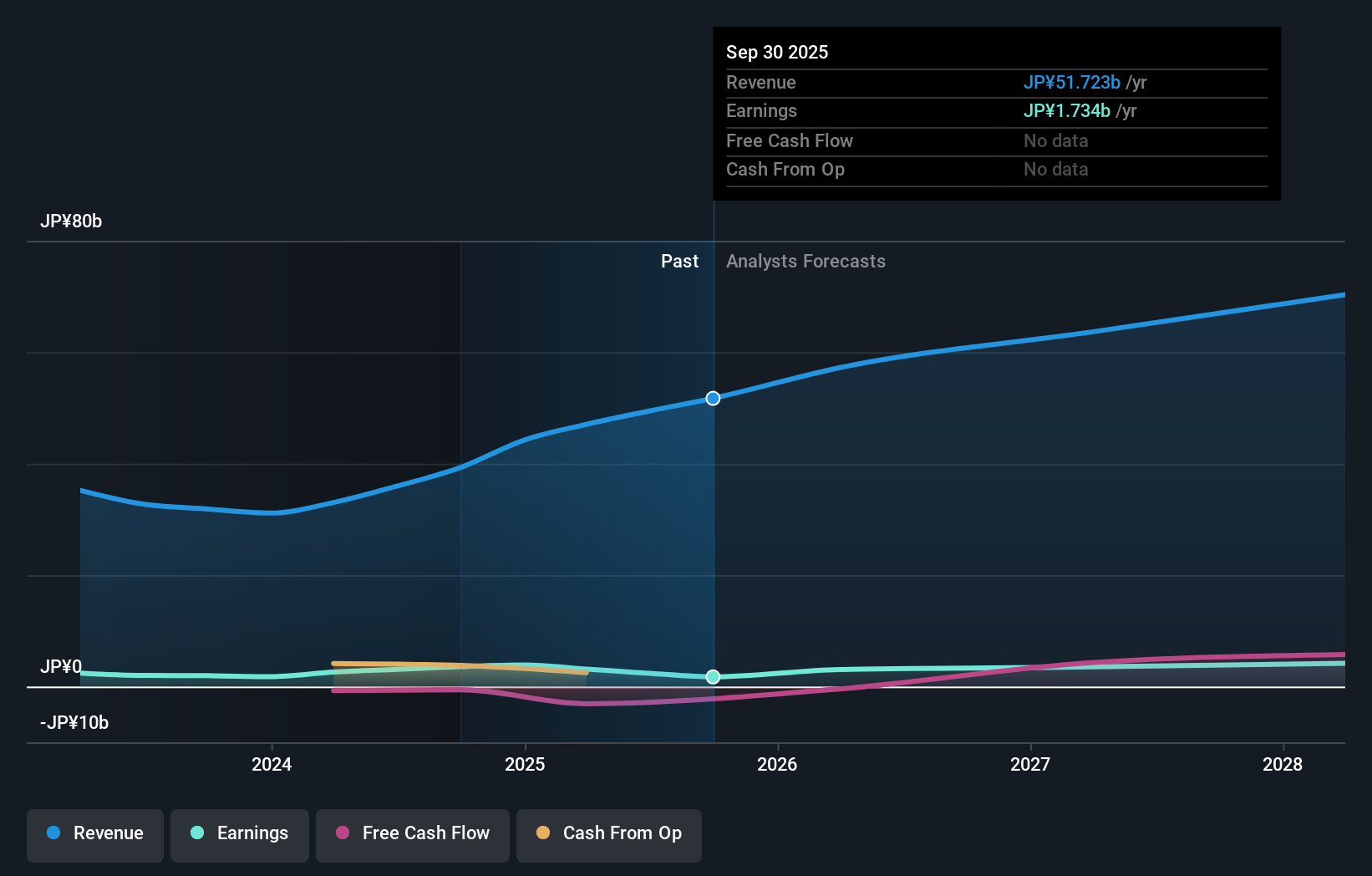Expand the Sep 30 2025 tooltip panel
This screenshot has width=1372, height=876.
click(996, 113)
